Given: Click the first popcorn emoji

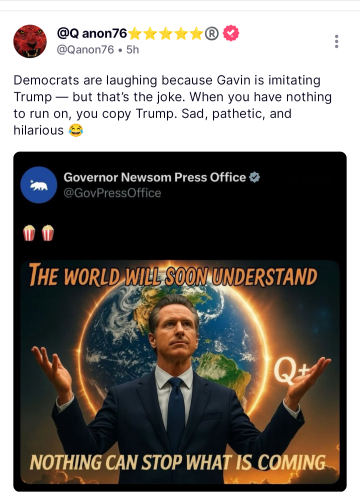Looking at the screenshot, I should click(x=29, y=233).
